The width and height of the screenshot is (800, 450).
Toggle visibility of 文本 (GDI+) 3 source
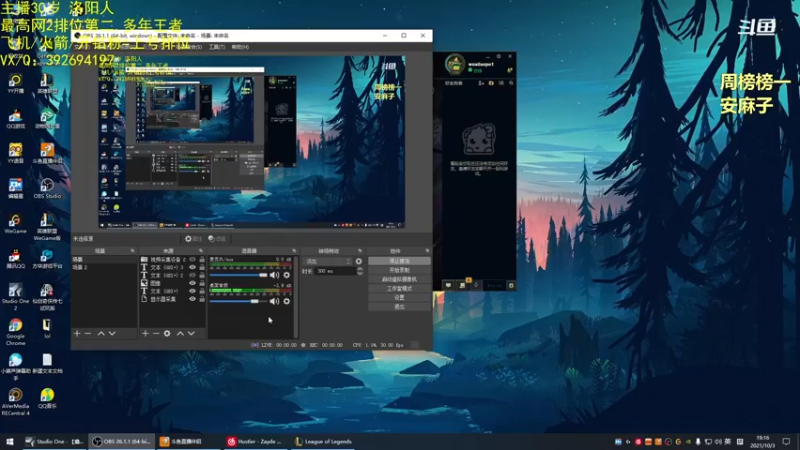click(x=192, y=267)
